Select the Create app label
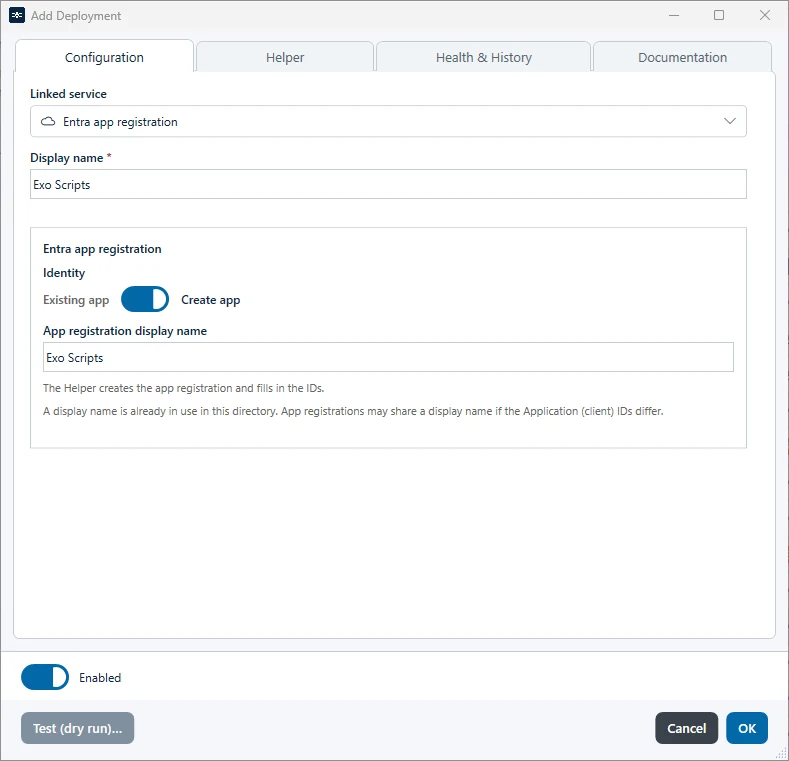789x761 pixels. pos(210,300)
